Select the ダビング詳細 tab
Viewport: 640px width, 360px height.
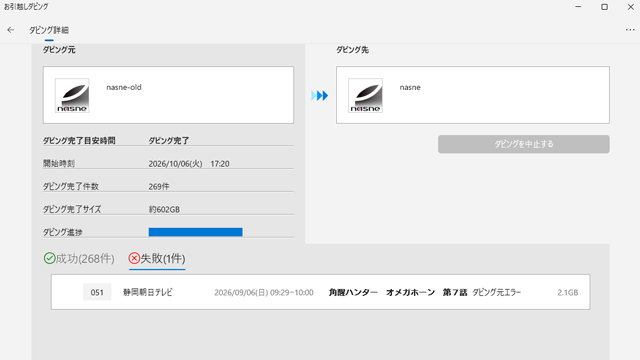tap(49, 30)
